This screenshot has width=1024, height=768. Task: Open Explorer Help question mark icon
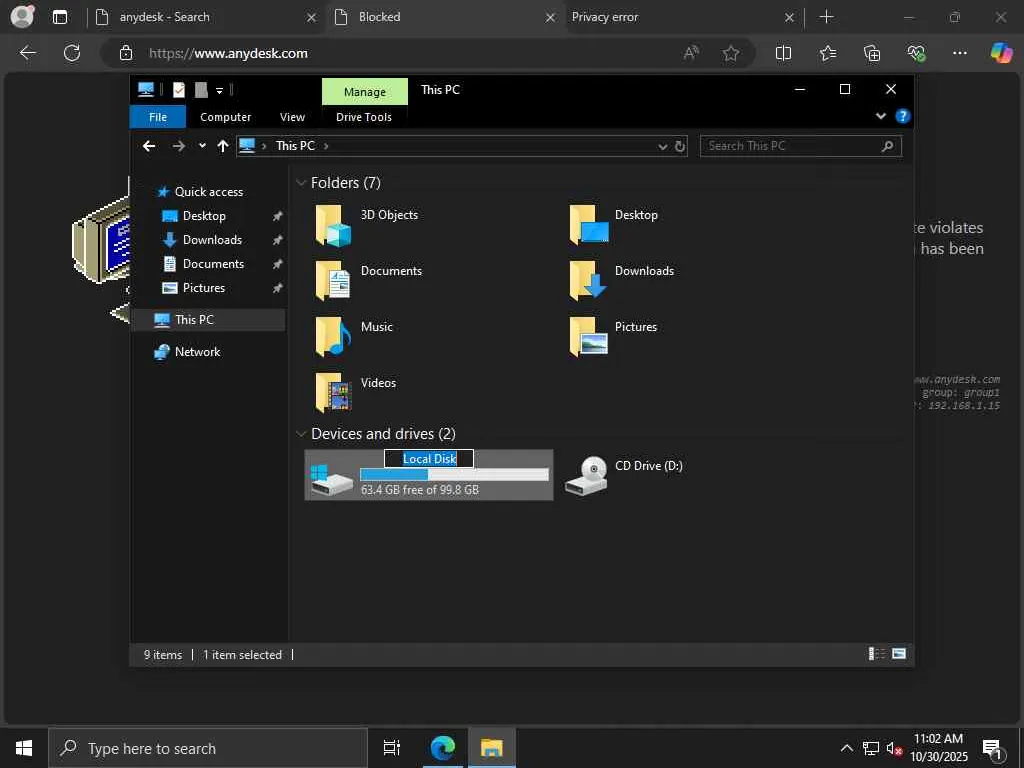[x=903, y=116]
